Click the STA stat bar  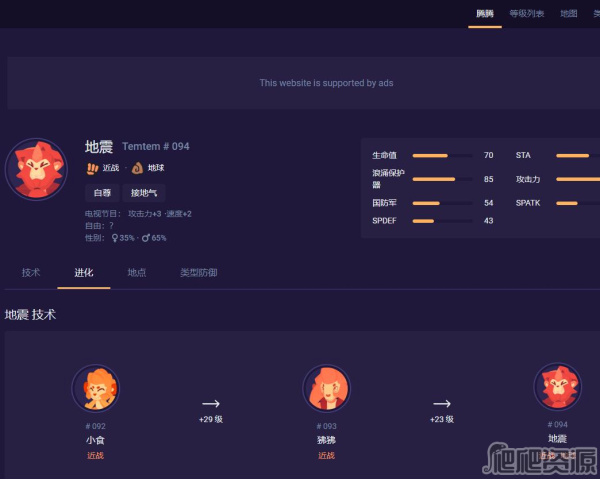(x=578, y=156)
